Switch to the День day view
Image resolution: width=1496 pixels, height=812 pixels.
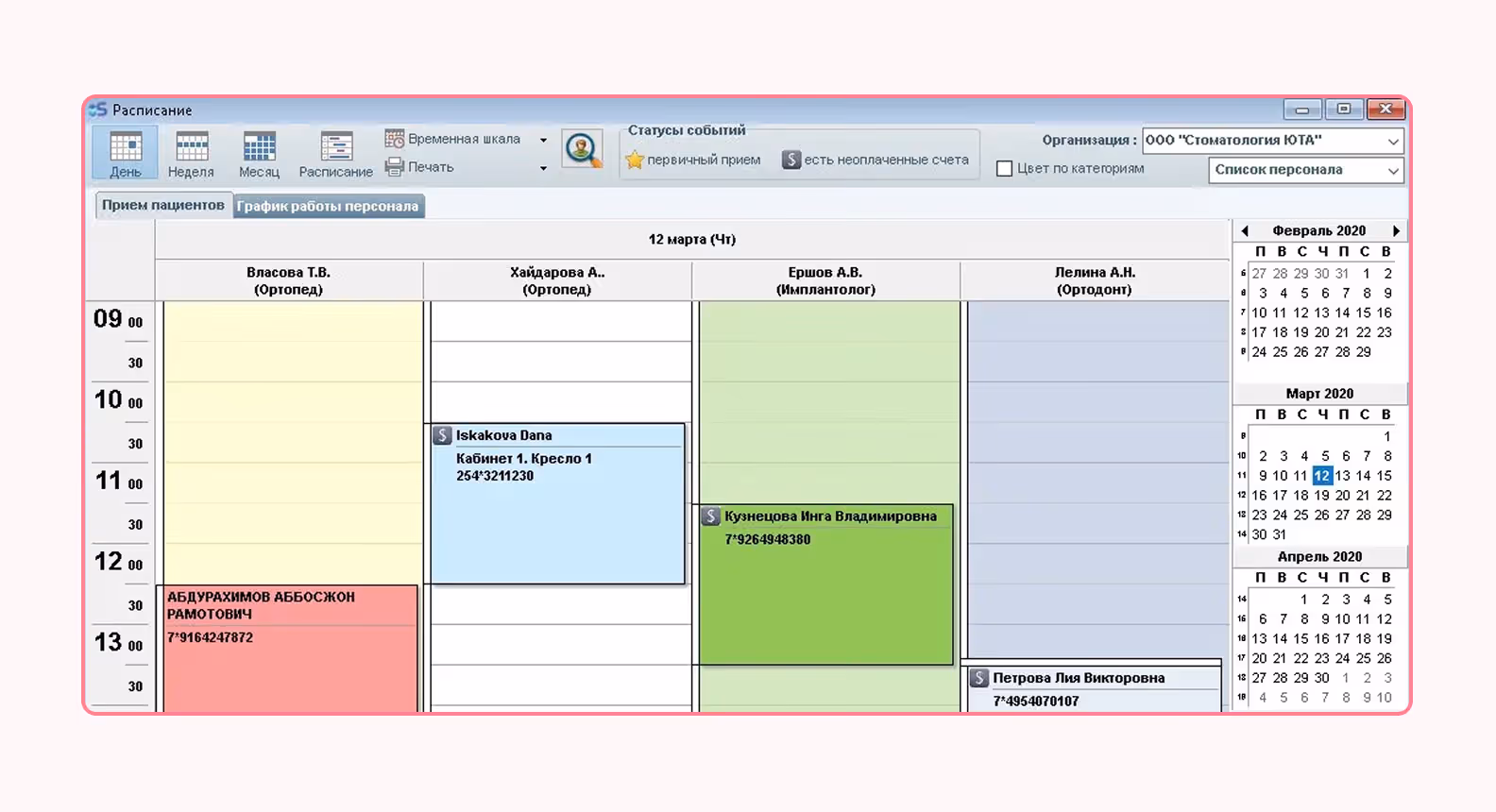[x=126, y=154]
